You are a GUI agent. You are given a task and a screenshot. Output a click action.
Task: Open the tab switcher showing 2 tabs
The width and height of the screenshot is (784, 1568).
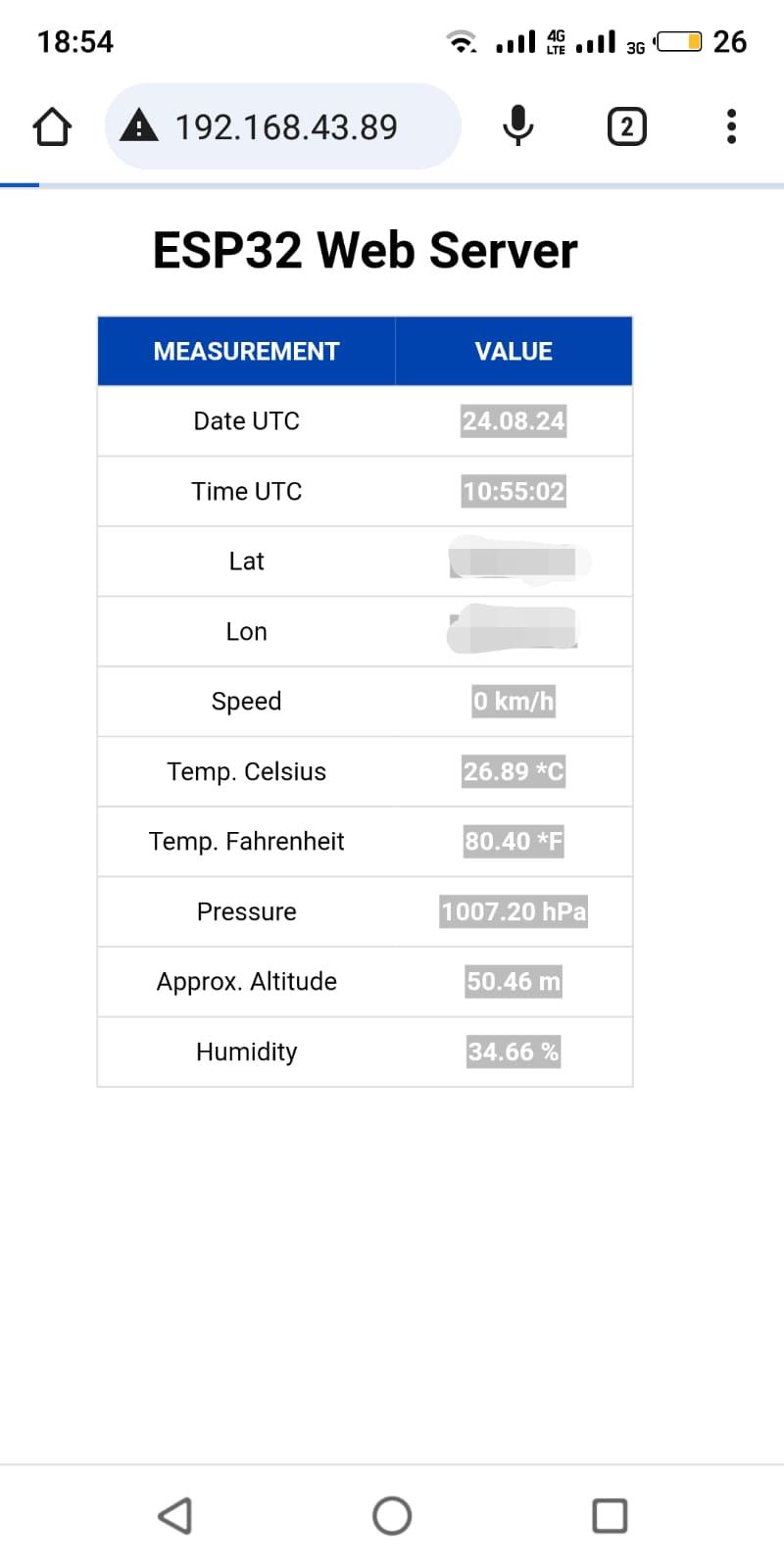[626, 125]
